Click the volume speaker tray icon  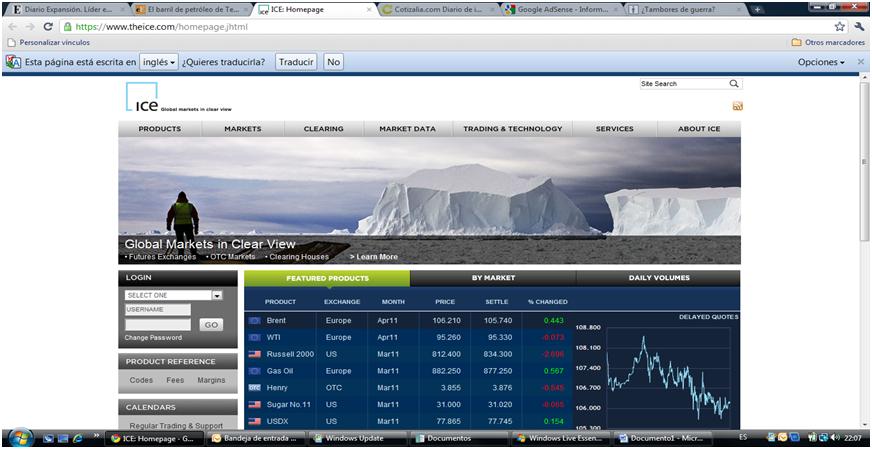834,438
